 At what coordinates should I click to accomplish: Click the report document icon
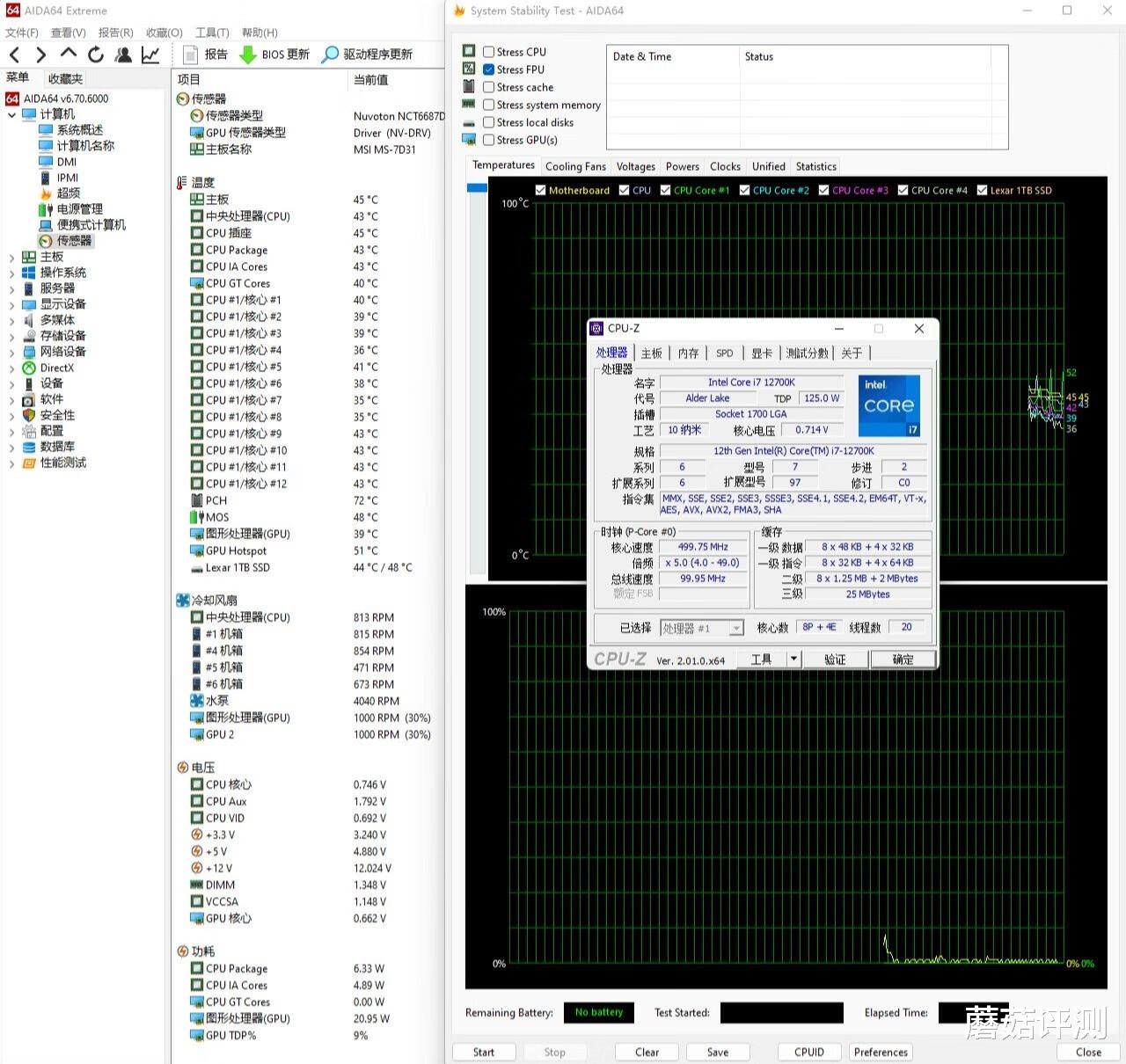tap(190, 55)
